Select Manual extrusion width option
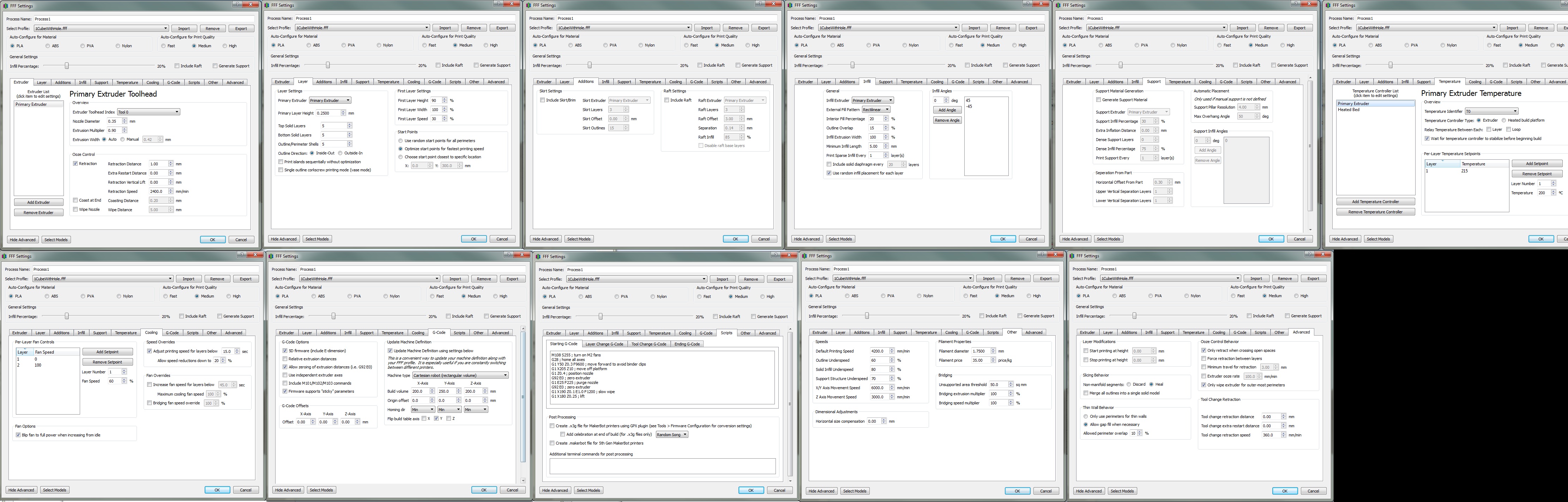This screenshot has height=502, width=1568. 122,139
